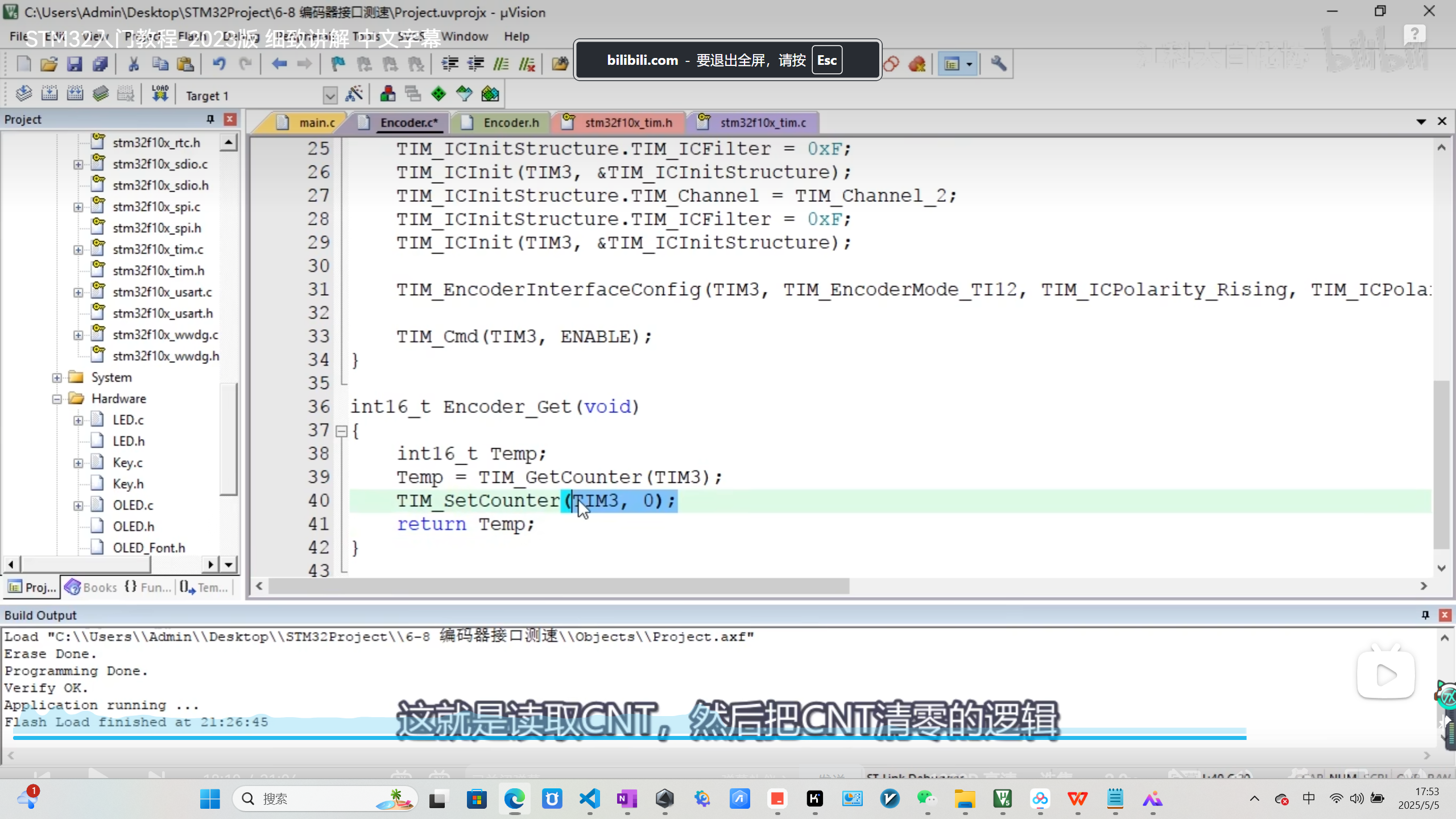This screenshot has width=1456, height=819.
Task: Toggle auto-hide pin on Project panel
Action: point(210,119)
